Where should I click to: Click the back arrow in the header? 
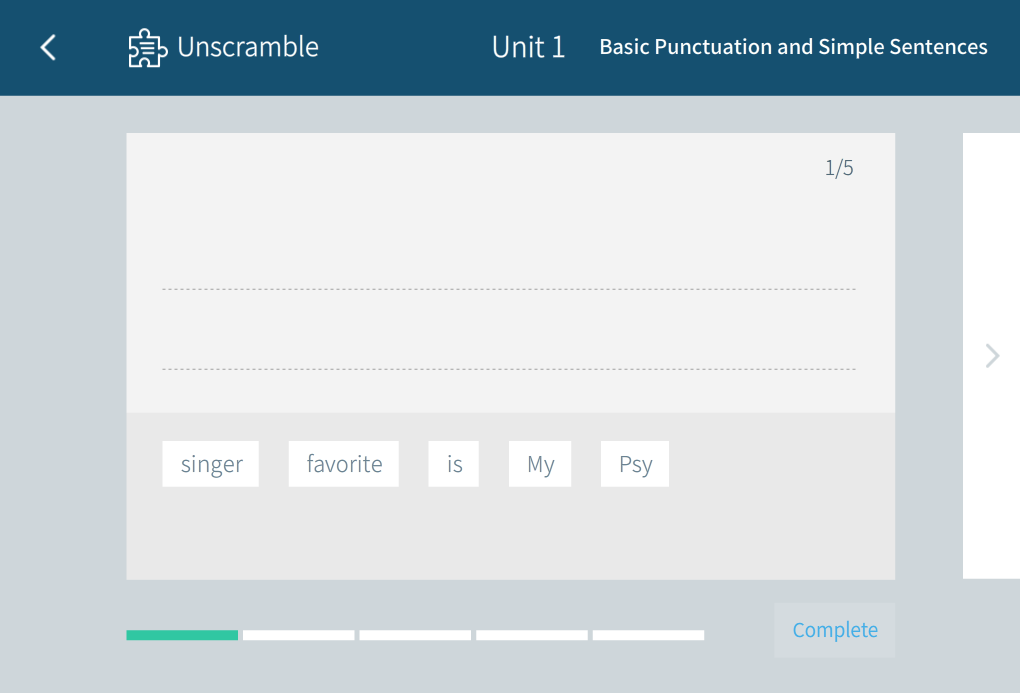point(48,47)
